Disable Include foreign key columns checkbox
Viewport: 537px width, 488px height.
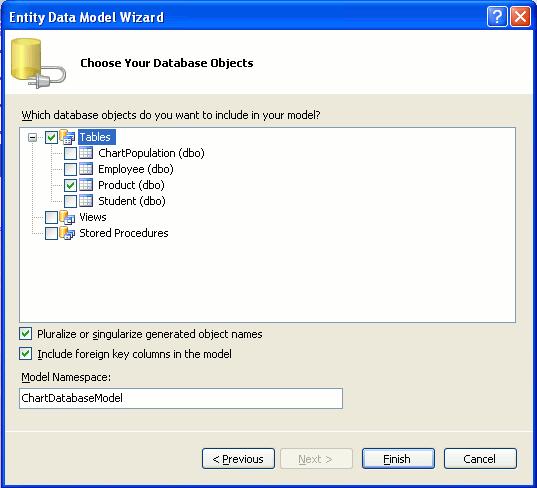coord(26,354)
